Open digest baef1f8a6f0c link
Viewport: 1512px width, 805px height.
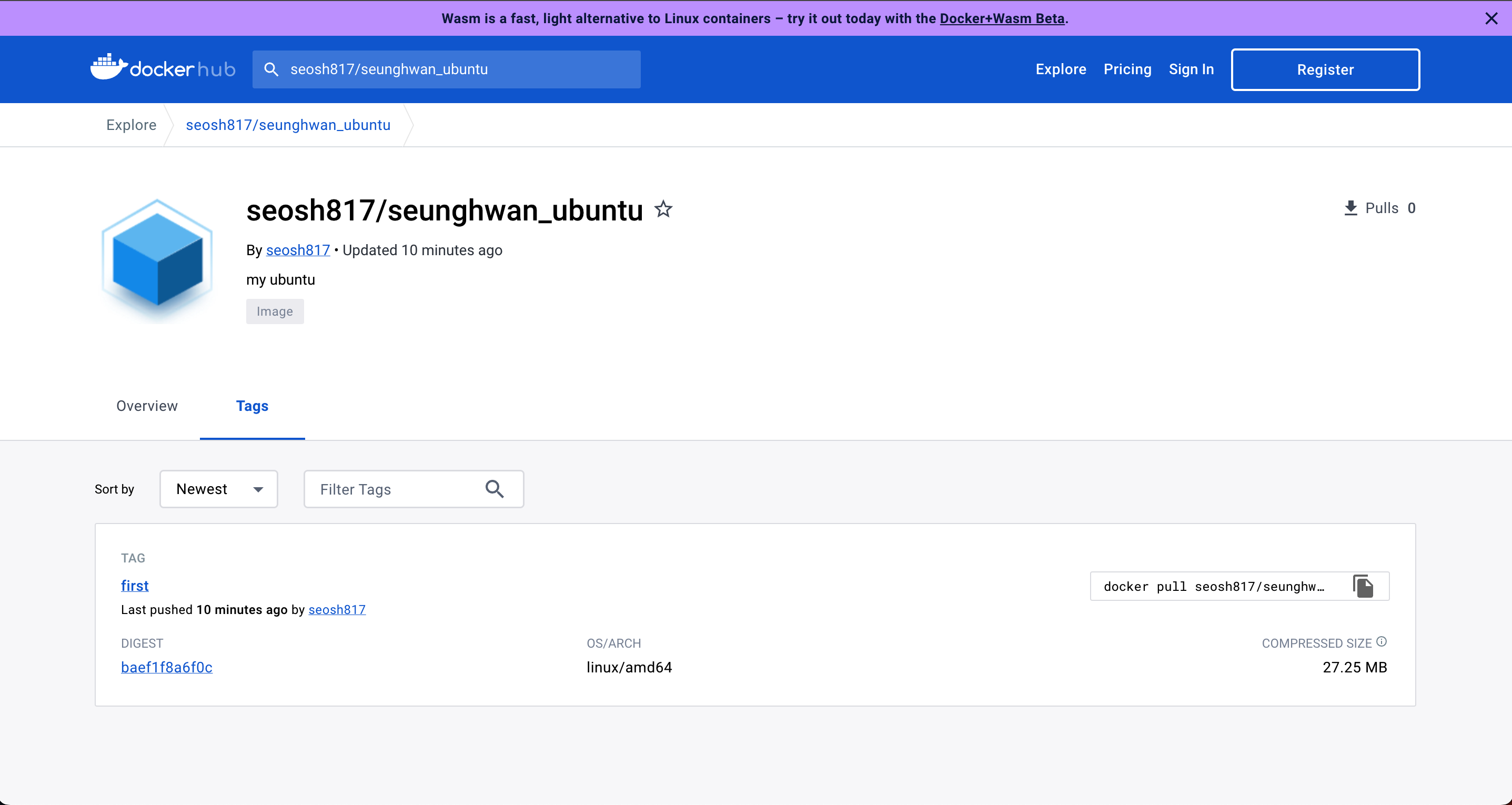tap(167, 667)
